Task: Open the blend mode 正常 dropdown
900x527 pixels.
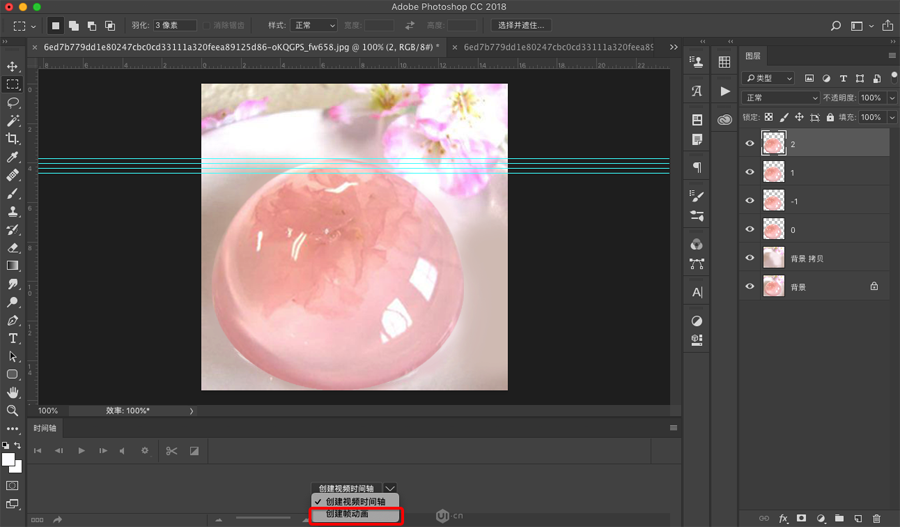Action: coord(783,98)
